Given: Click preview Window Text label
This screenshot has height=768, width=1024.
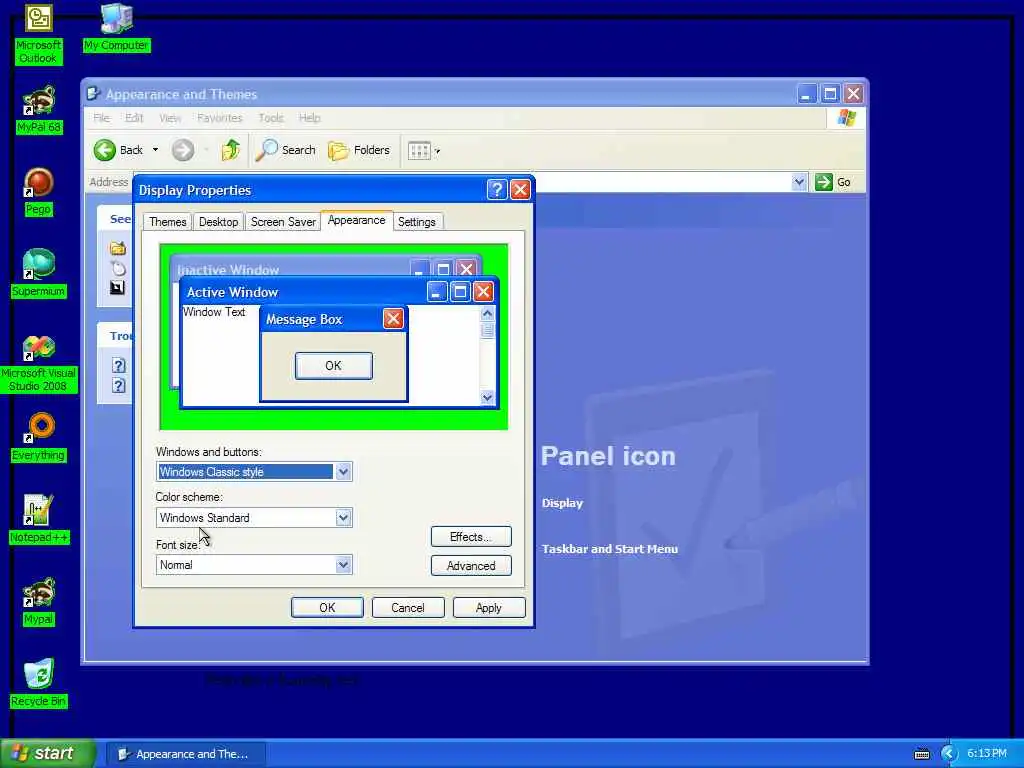Looking at the screenshot, I should point(214,312).
